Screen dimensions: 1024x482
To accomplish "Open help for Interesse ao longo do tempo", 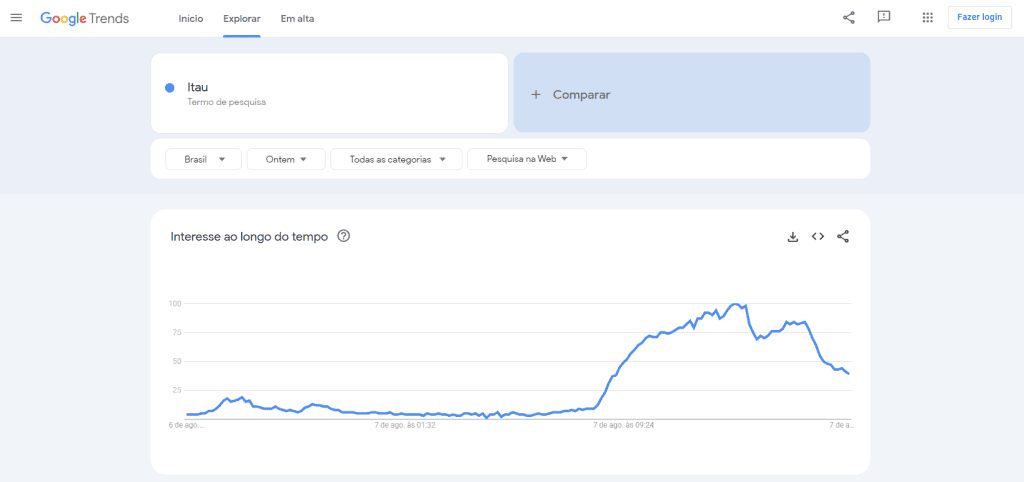I will (344, 237).
